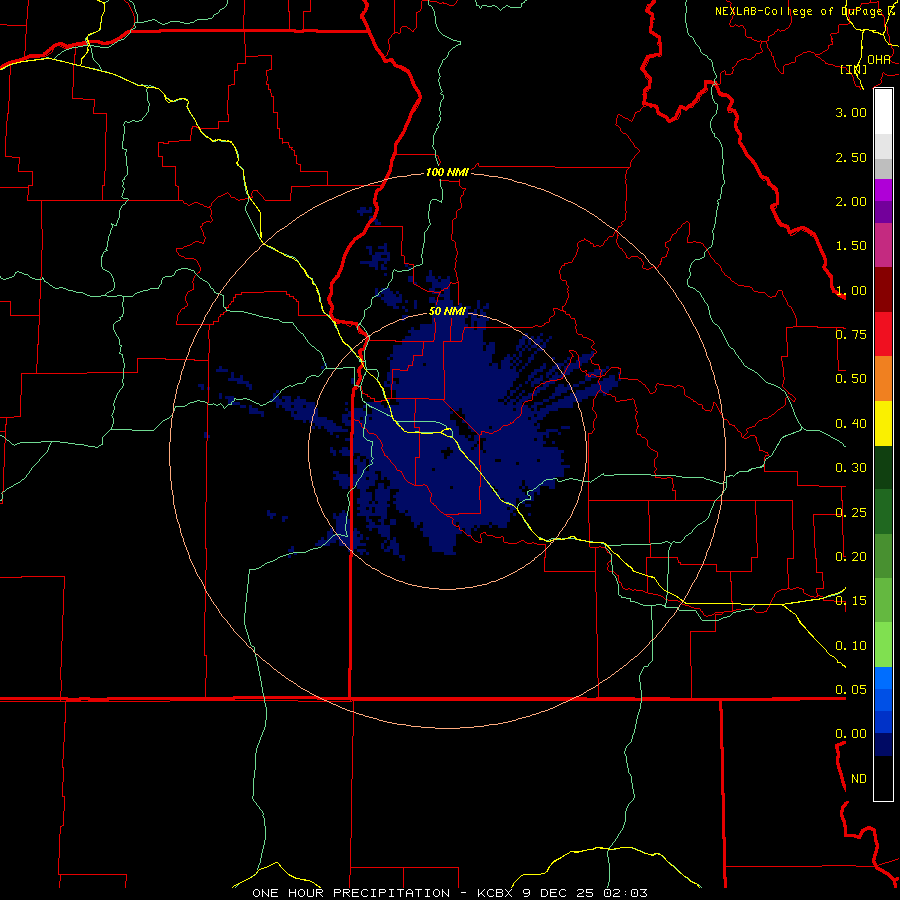Click the "[IN]" units label
Screen dimensions: 900x900
854,69
